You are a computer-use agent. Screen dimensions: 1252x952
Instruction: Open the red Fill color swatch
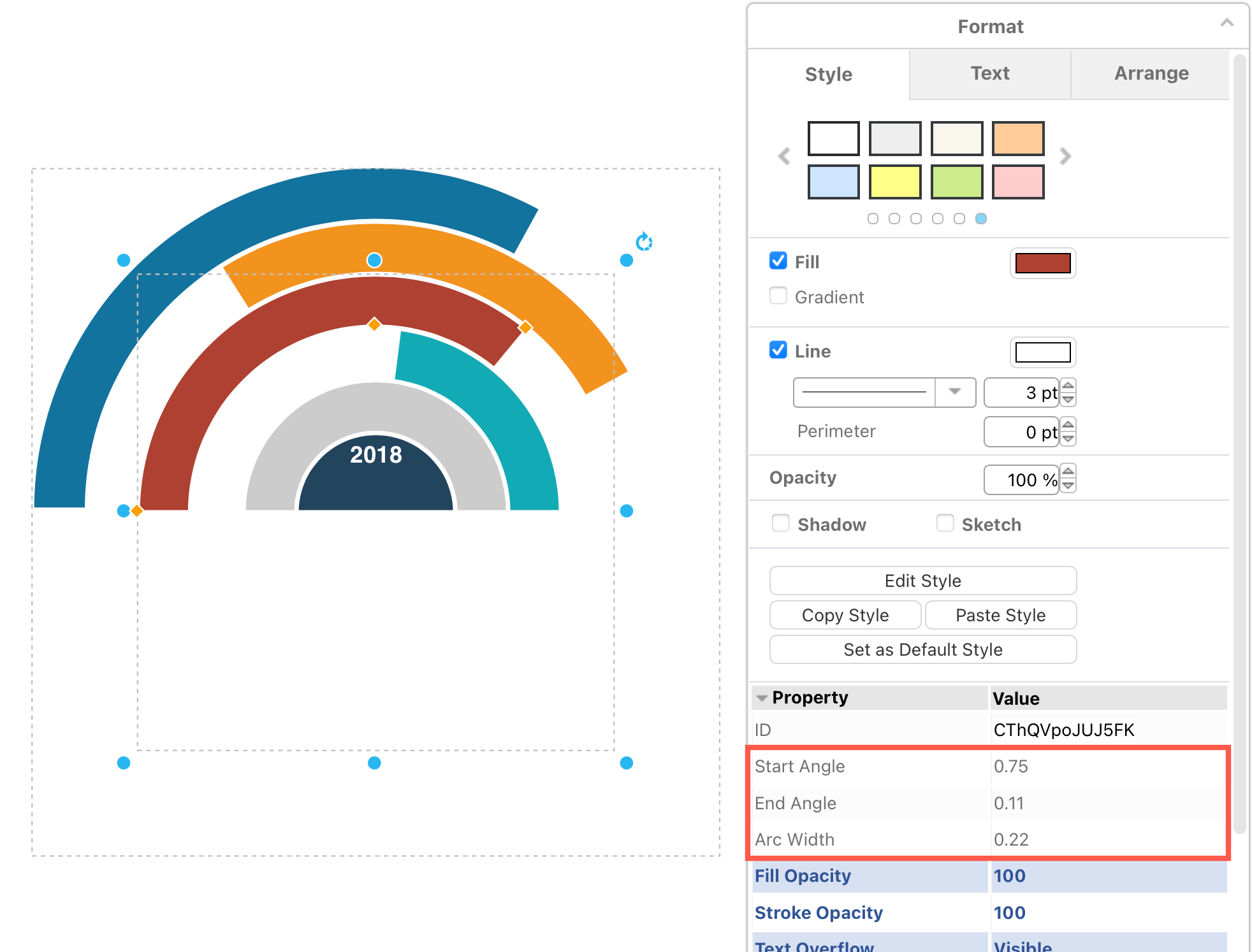(x=1042, y=263)
